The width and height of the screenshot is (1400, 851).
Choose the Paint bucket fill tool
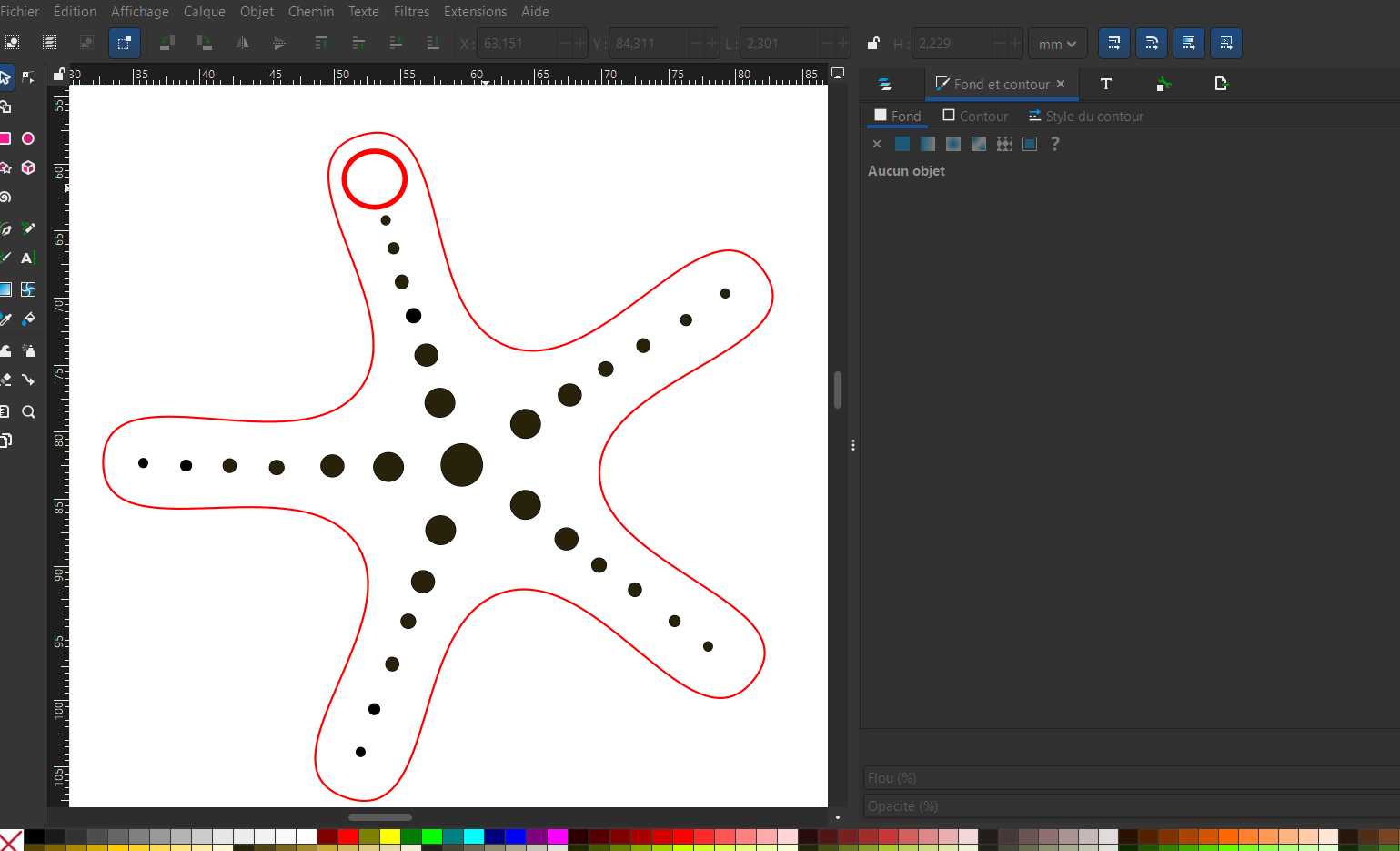click(x=28, y=319)
